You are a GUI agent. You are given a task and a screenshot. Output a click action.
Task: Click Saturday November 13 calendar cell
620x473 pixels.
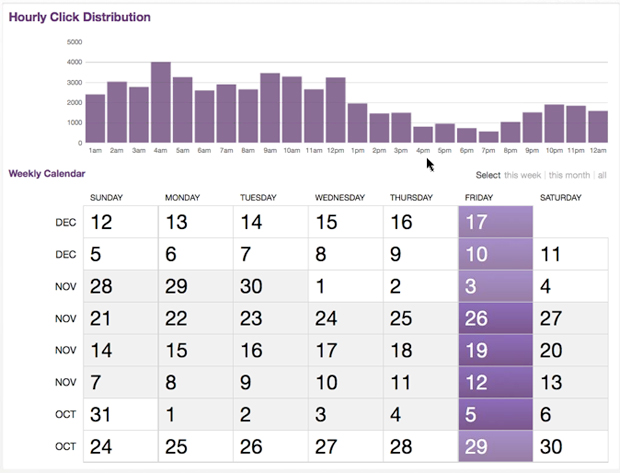click(570, 382)
